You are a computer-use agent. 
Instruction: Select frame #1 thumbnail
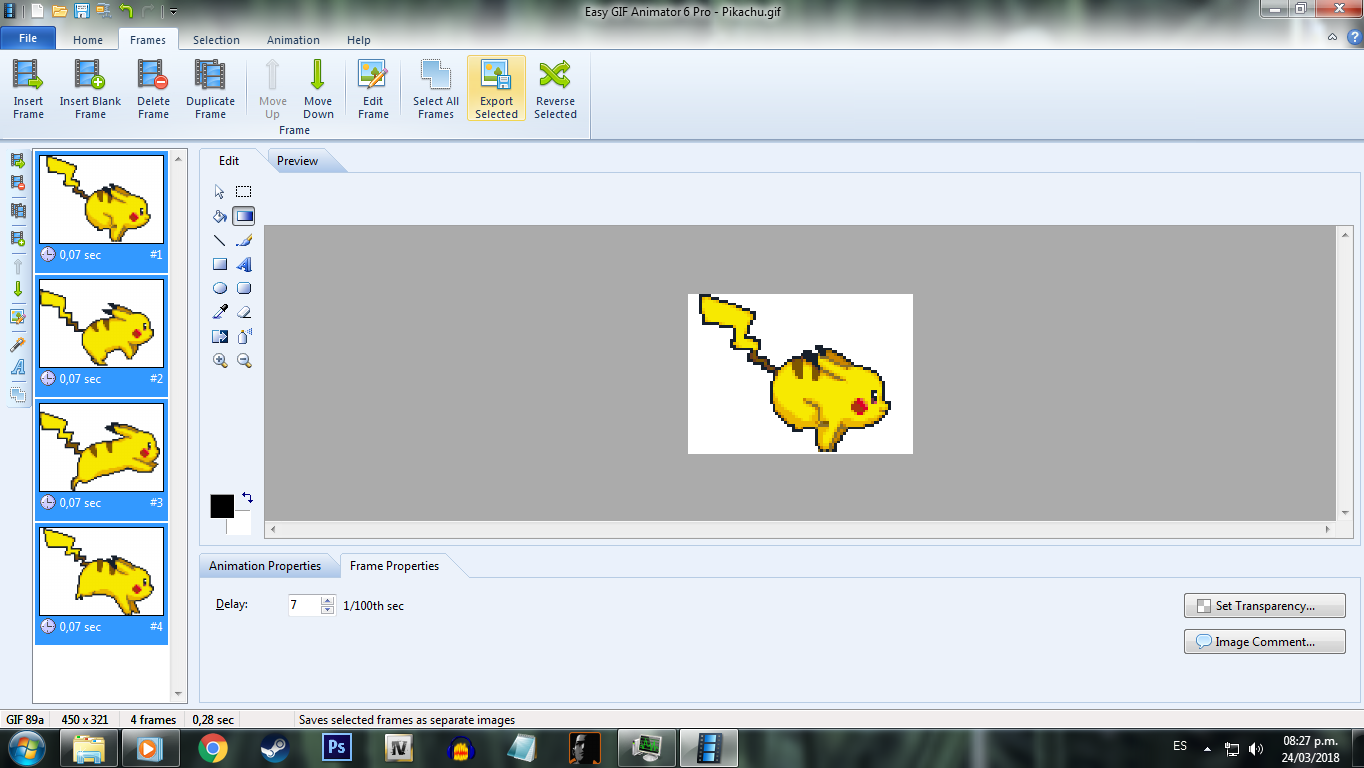pos(101,199)
